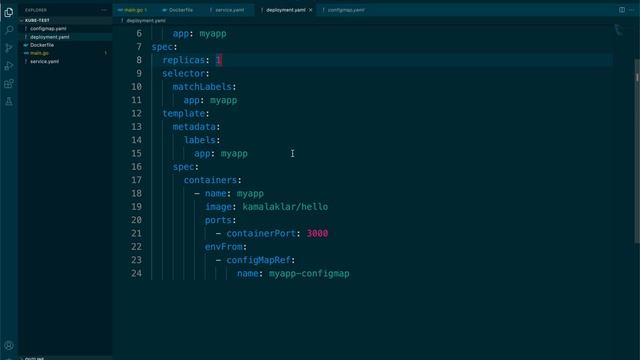This screenshot has height=360, width=640.
Task: Open the Explorer view in activity bar
Action: [x=9, y=13]
